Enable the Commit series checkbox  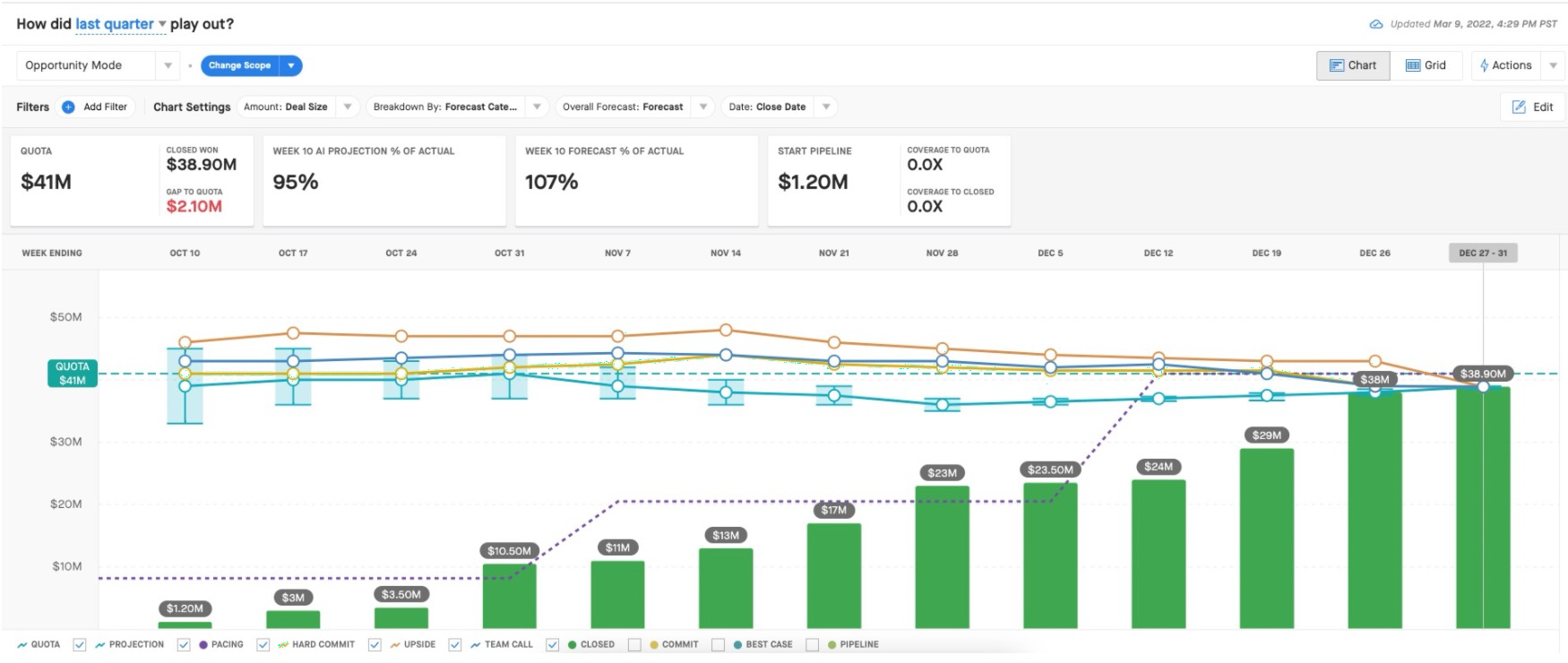[634, 644]
